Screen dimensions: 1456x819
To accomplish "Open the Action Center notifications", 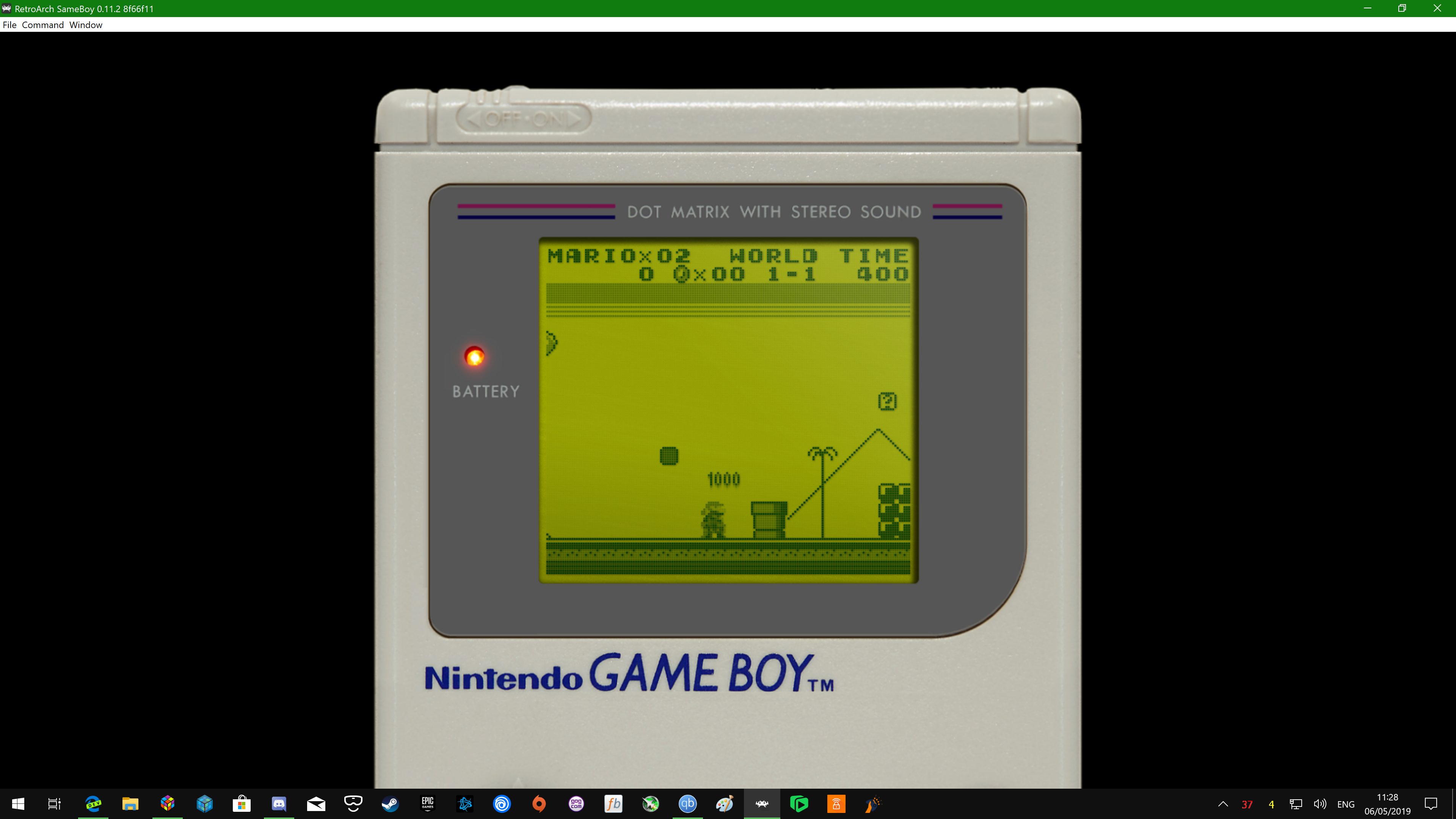I will (x=1431, y=804).
